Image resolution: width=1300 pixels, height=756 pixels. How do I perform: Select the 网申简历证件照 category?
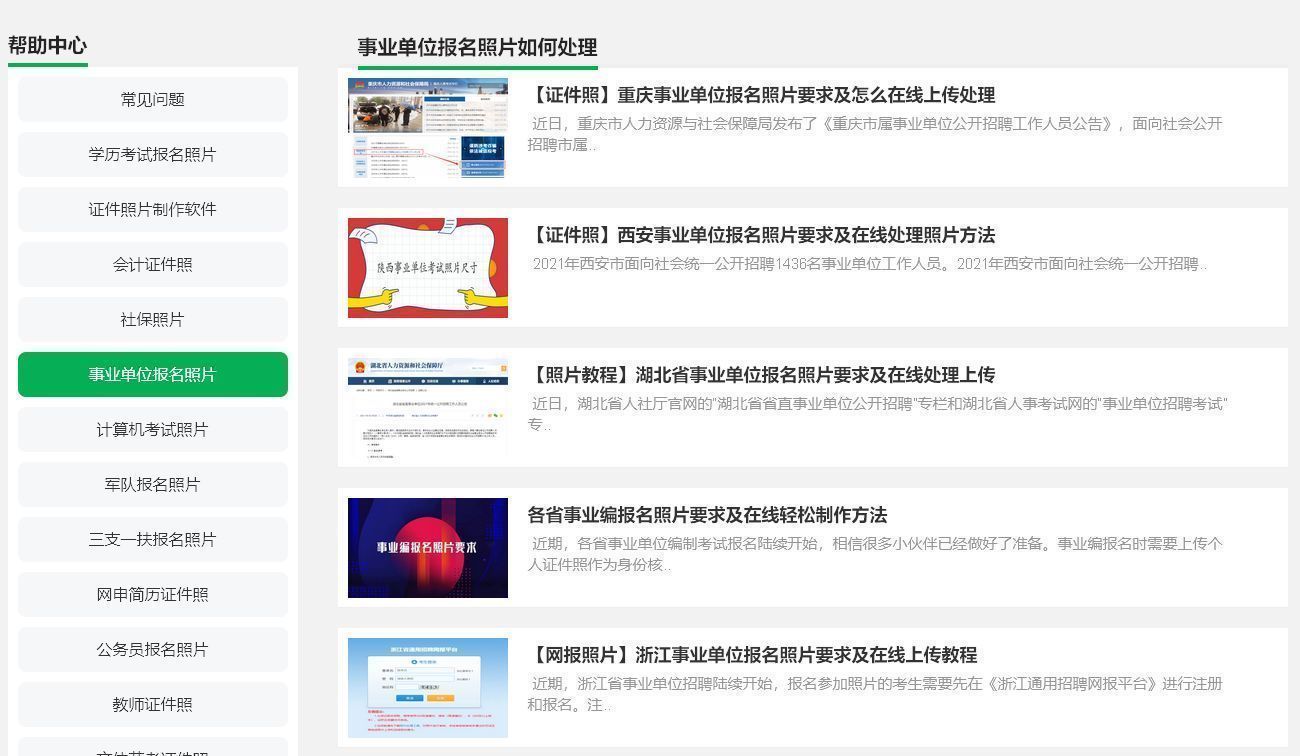click(x=152, y=594)
